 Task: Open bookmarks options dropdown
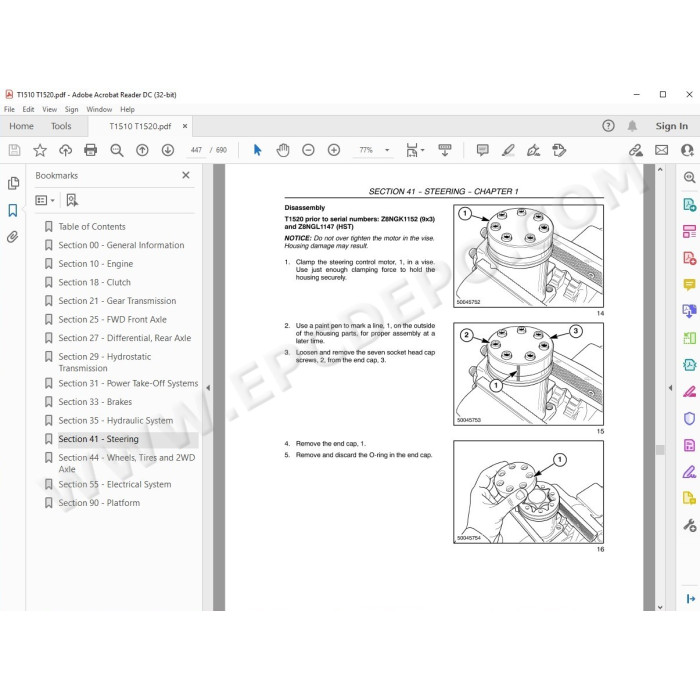[45, 200]
